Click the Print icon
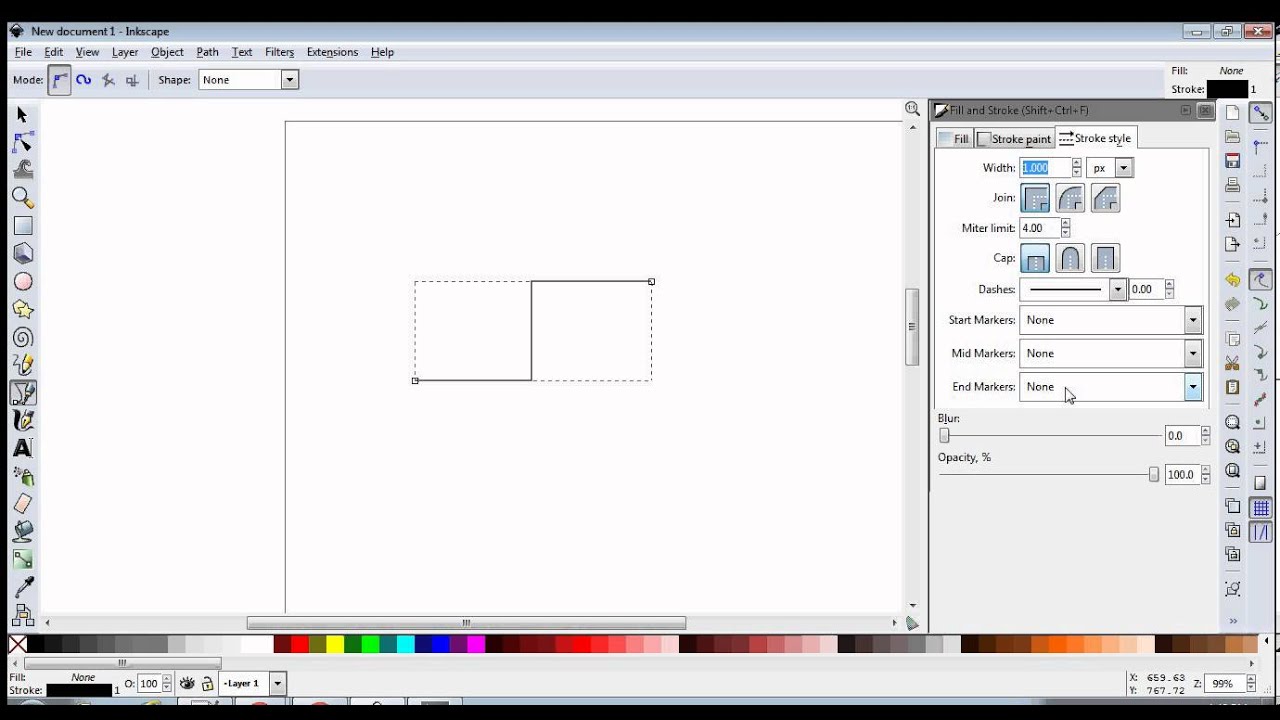The image size is (1280, 720). [x=1233, y=185]
